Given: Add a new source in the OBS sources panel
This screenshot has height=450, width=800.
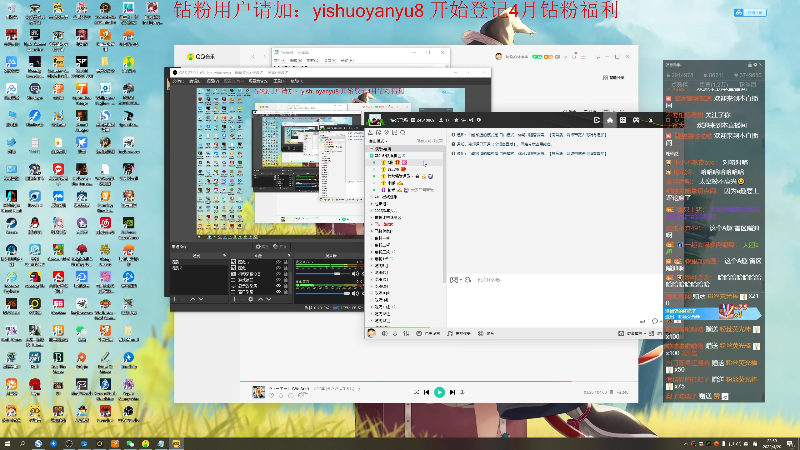Looking at the screenshot, I should point(234,299).
